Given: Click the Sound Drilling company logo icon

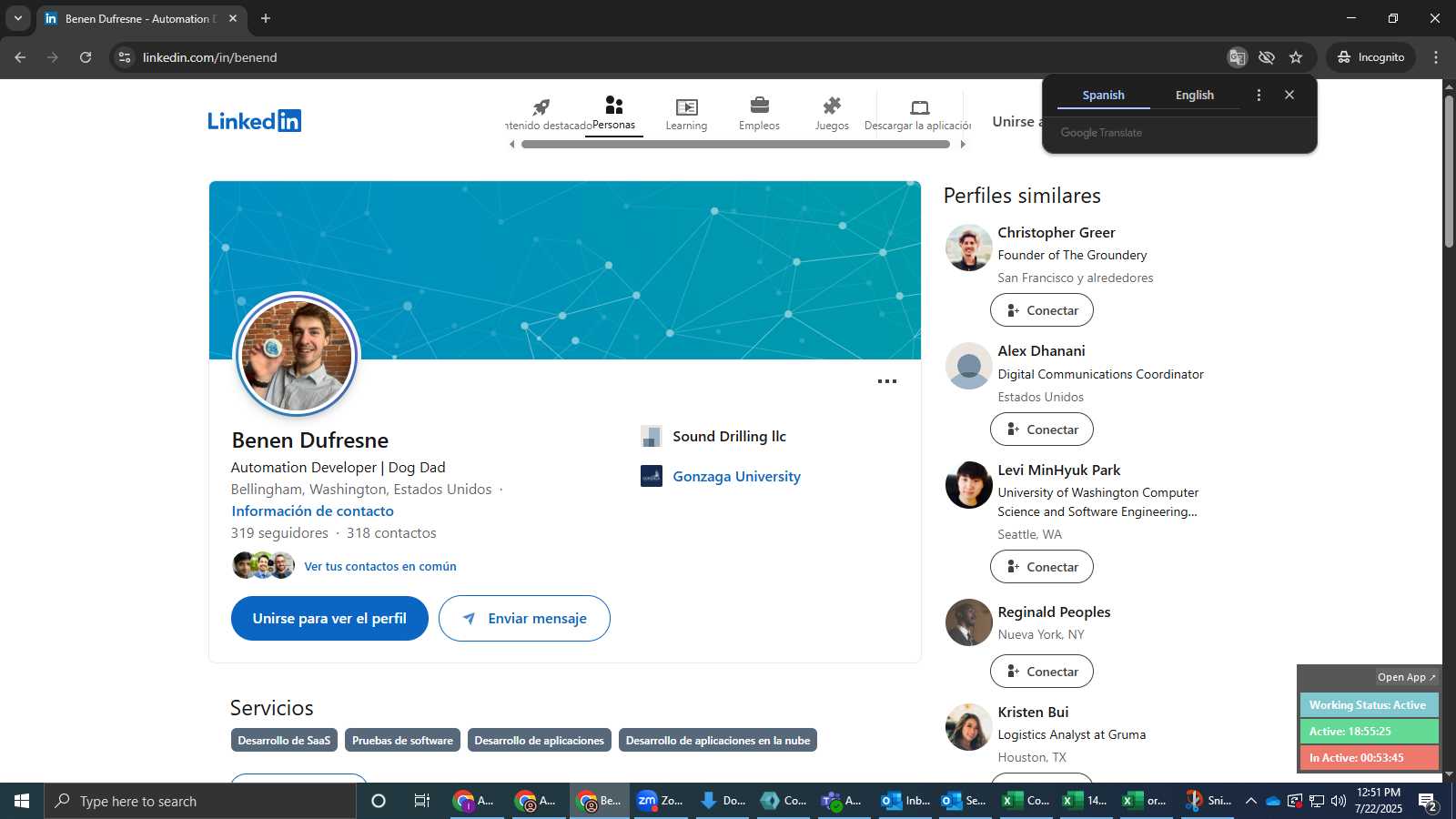Looking at the screenshot, I should point(652,437).
